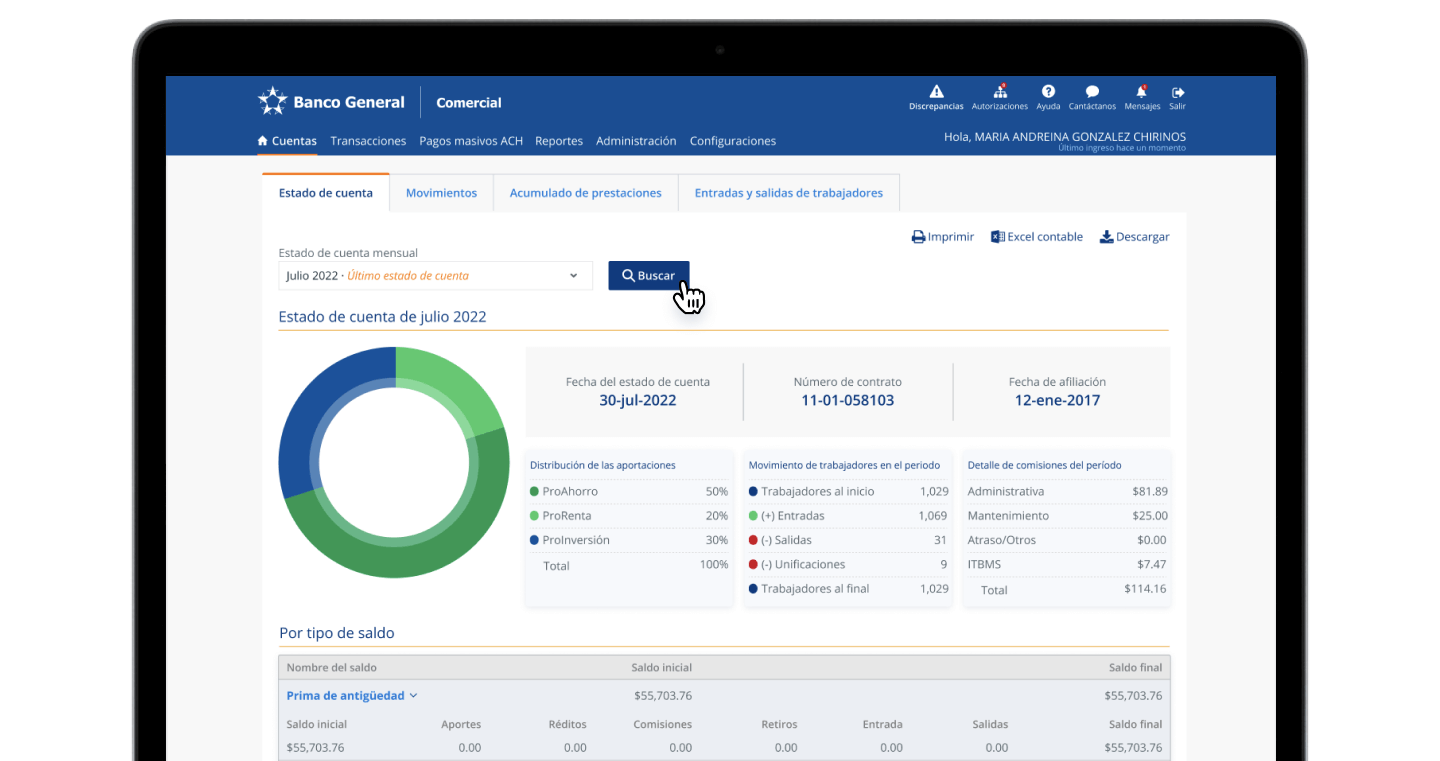Viewport: 1440px width, 761px height.
Task: Switch to Acumulado de prestaciones tab
Action: [x=586, y=193]
